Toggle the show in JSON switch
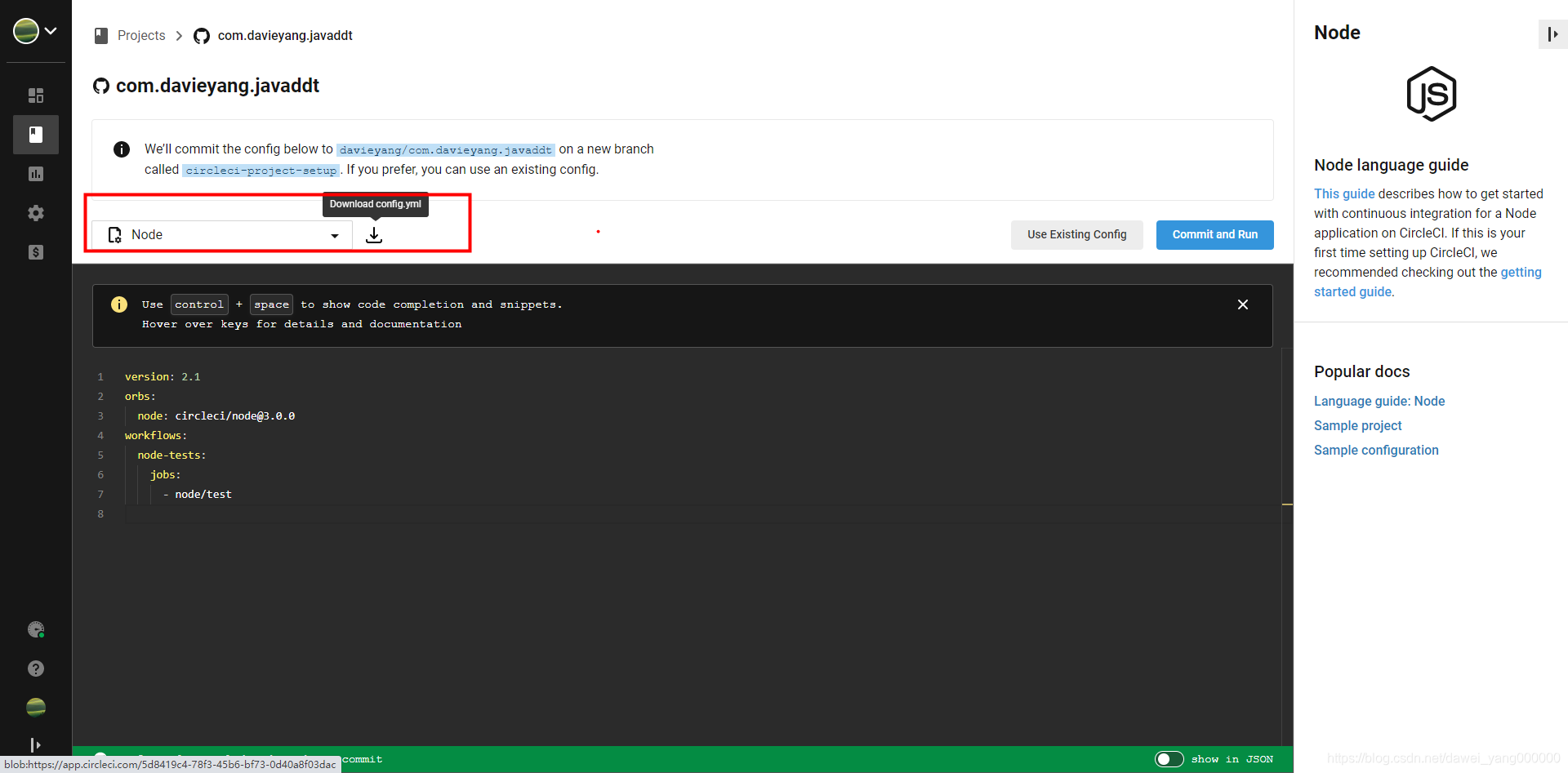 (x=1169, y=759)
